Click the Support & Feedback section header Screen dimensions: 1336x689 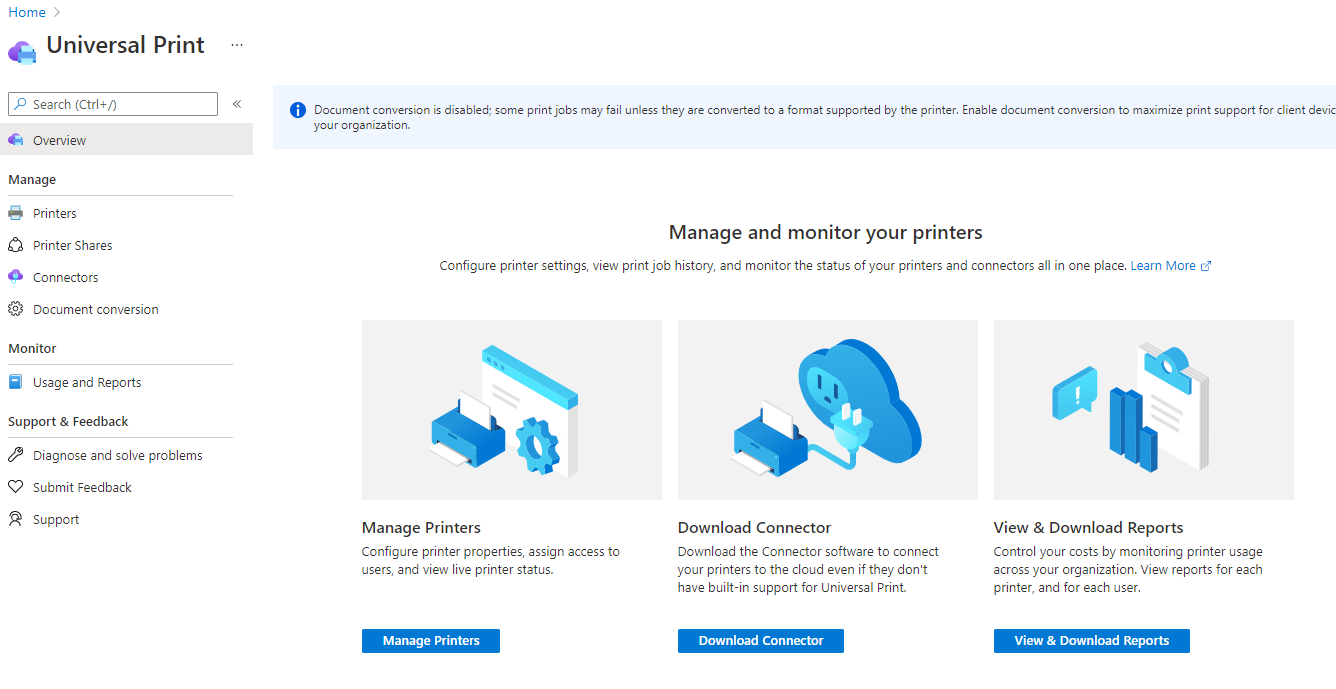68,422
